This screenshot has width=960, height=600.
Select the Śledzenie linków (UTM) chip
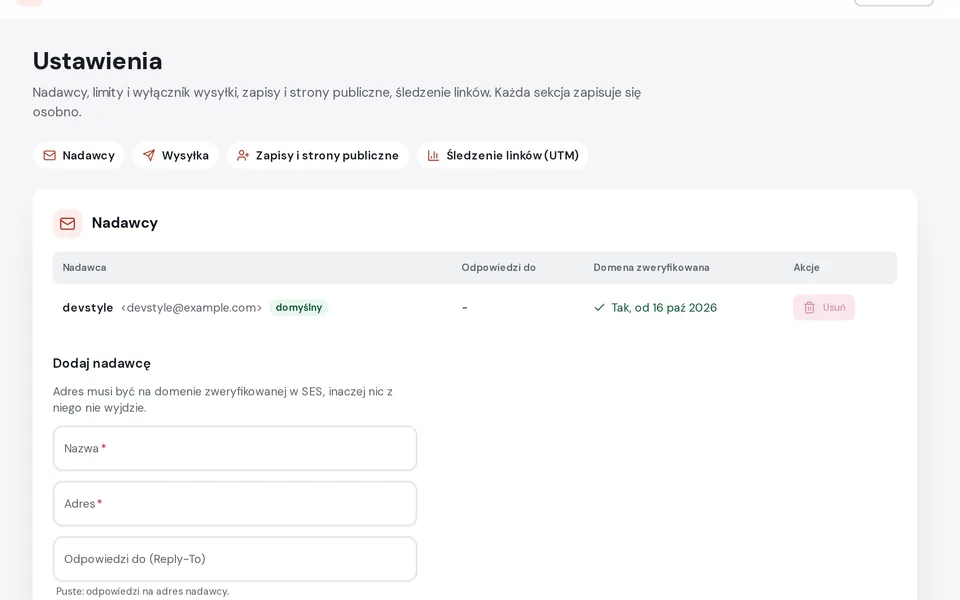point(503,156)
